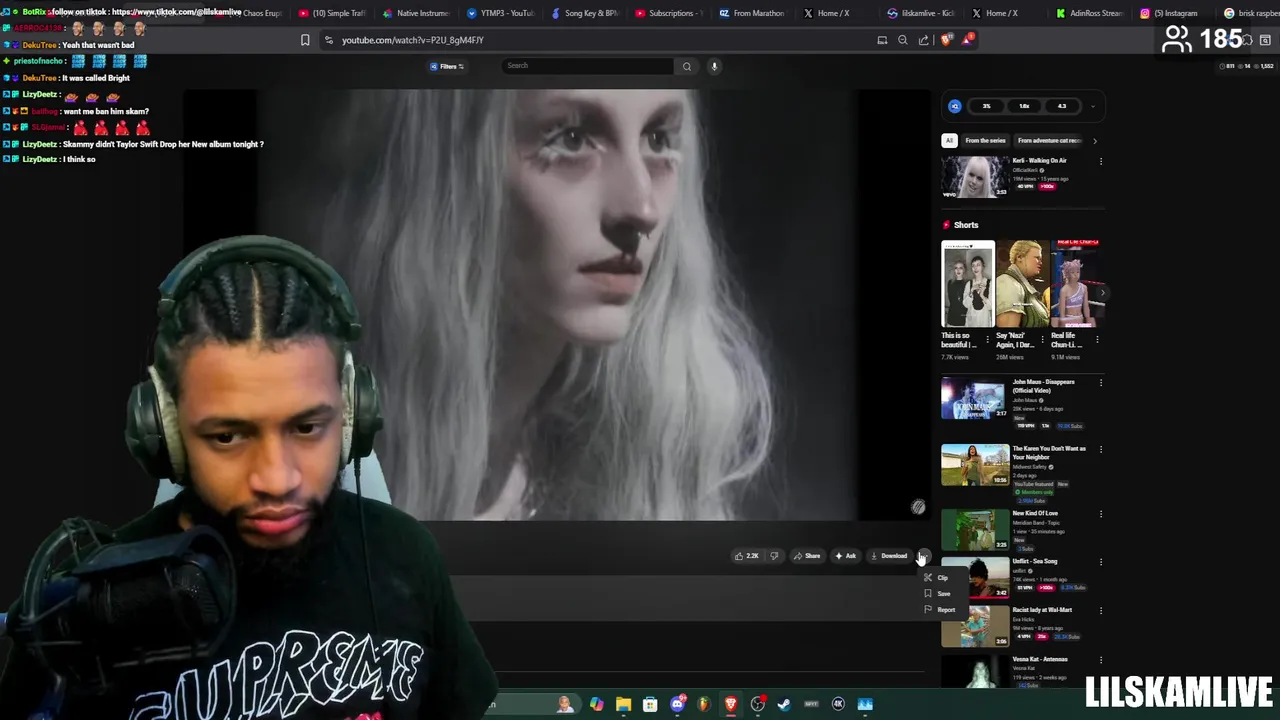Switch to the (10) Simple Traffic tab
The image size is (1280, 720).
332,13
